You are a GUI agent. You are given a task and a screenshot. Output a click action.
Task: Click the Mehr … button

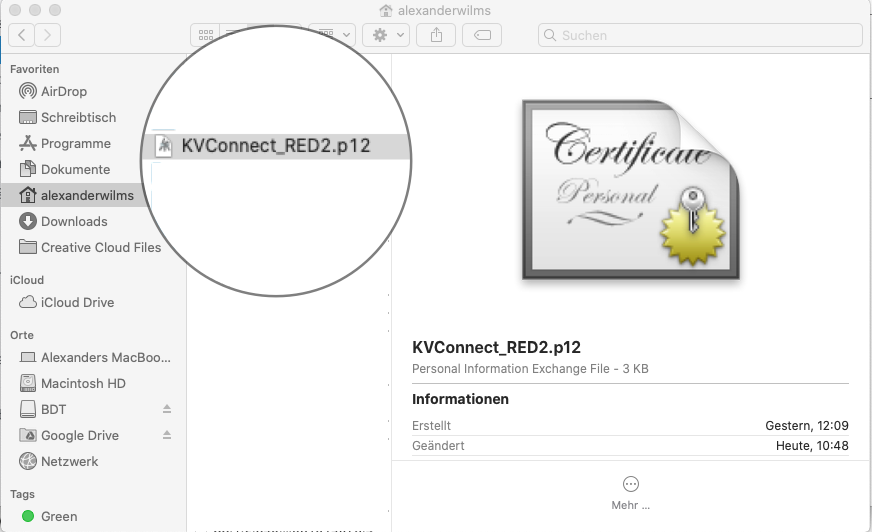pyautogui.click(x=630, y=492)
